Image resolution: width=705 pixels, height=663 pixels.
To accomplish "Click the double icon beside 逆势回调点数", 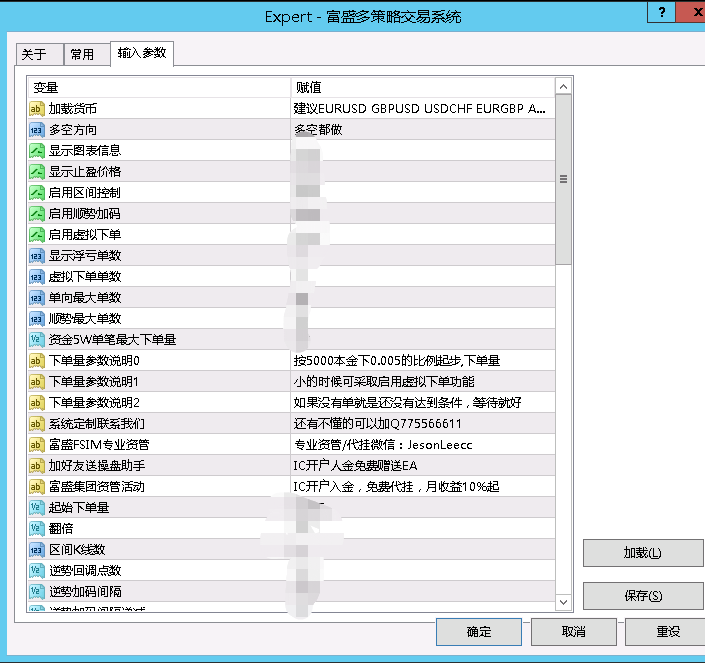I will point(37,571).
